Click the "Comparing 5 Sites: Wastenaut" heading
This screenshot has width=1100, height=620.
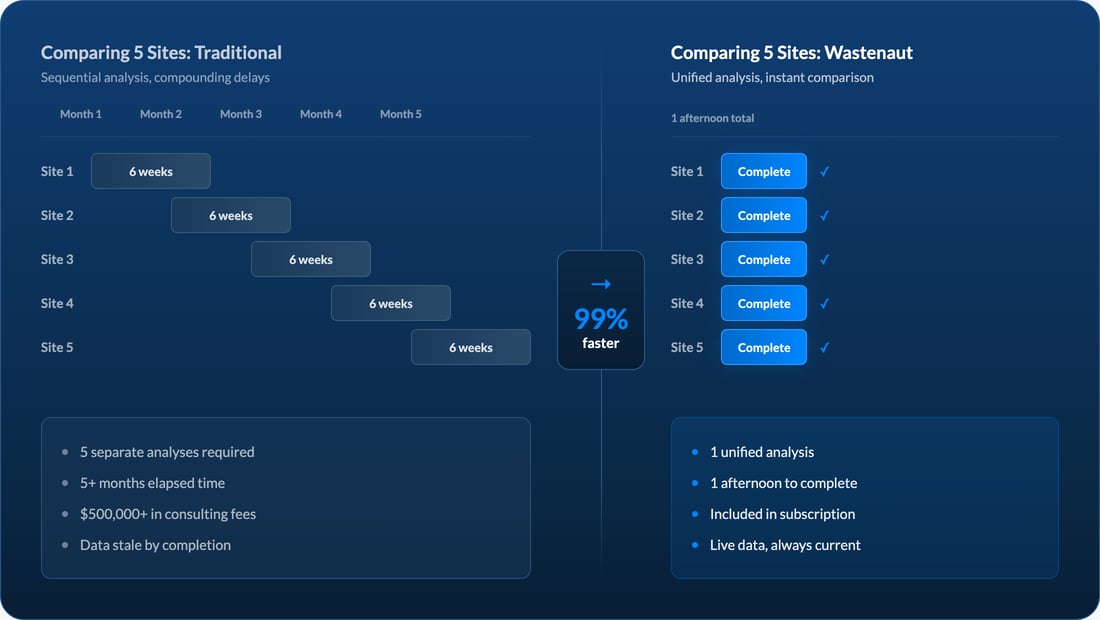click(791, 53)
